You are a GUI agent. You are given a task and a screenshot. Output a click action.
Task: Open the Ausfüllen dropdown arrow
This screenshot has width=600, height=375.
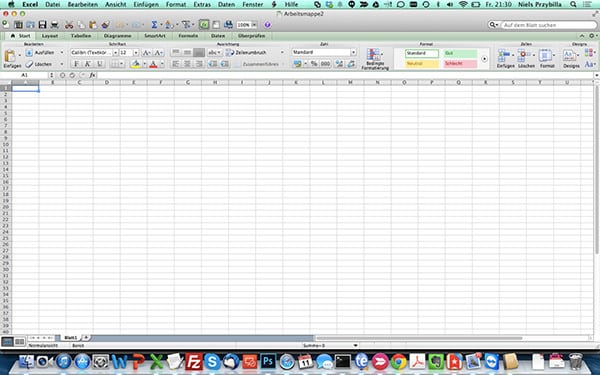[62, 52]
